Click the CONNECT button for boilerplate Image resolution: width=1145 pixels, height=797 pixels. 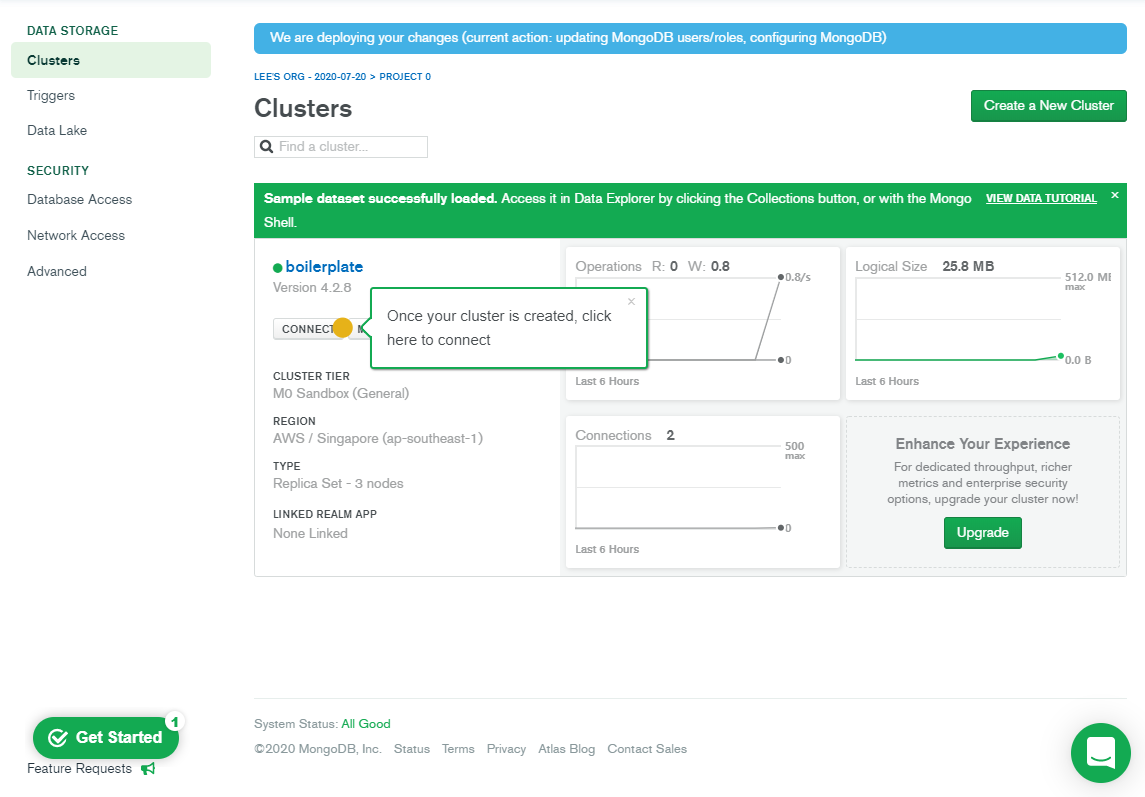[x=307, y=329]
